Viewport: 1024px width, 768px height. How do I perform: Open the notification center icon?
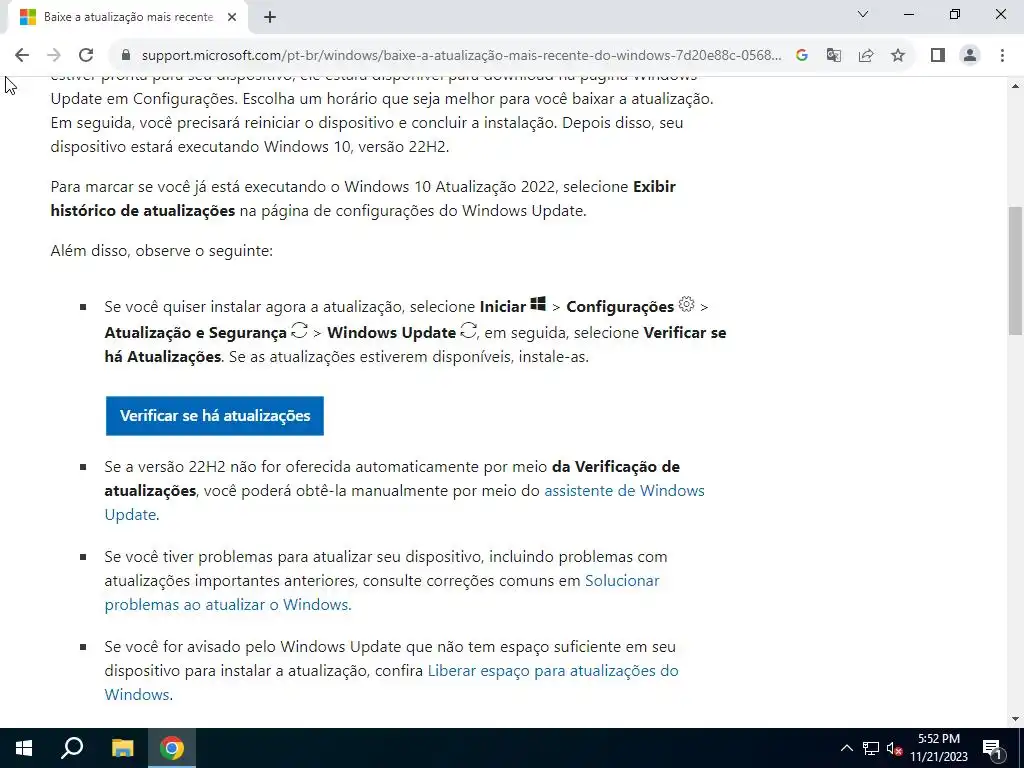(992, 748)
